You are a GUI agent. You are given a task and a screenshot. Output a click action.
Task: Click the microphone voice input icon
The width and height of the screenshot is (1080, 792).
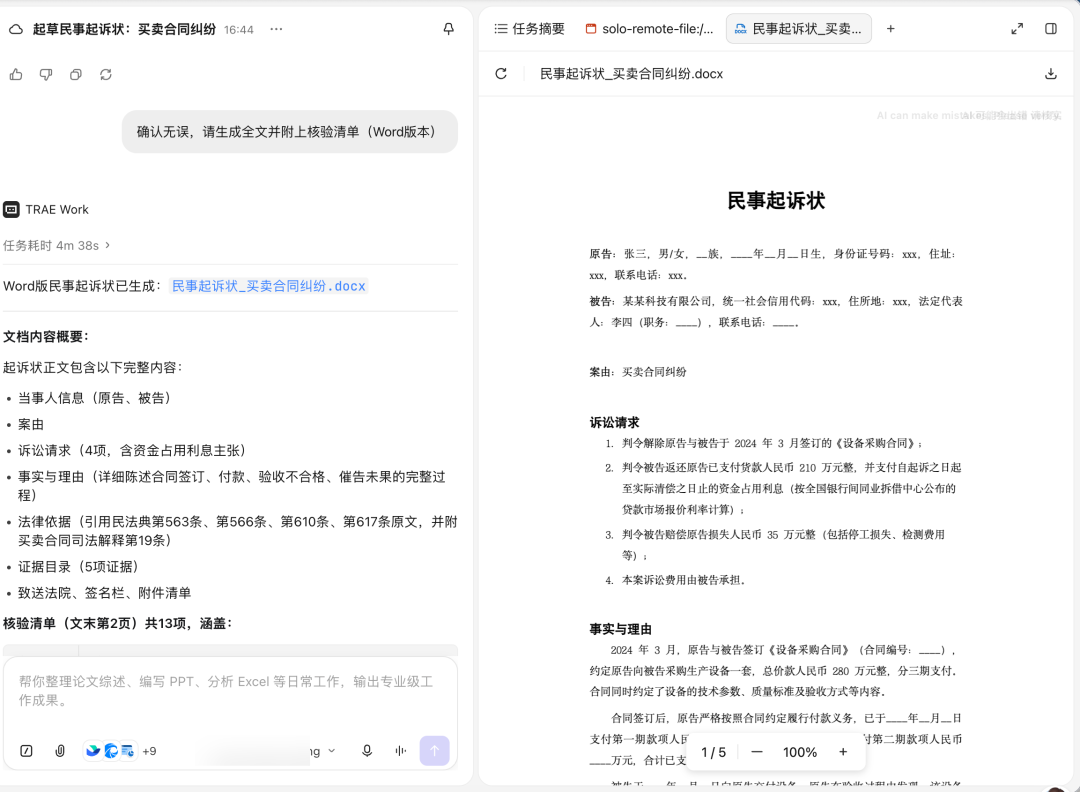(367, 751)
